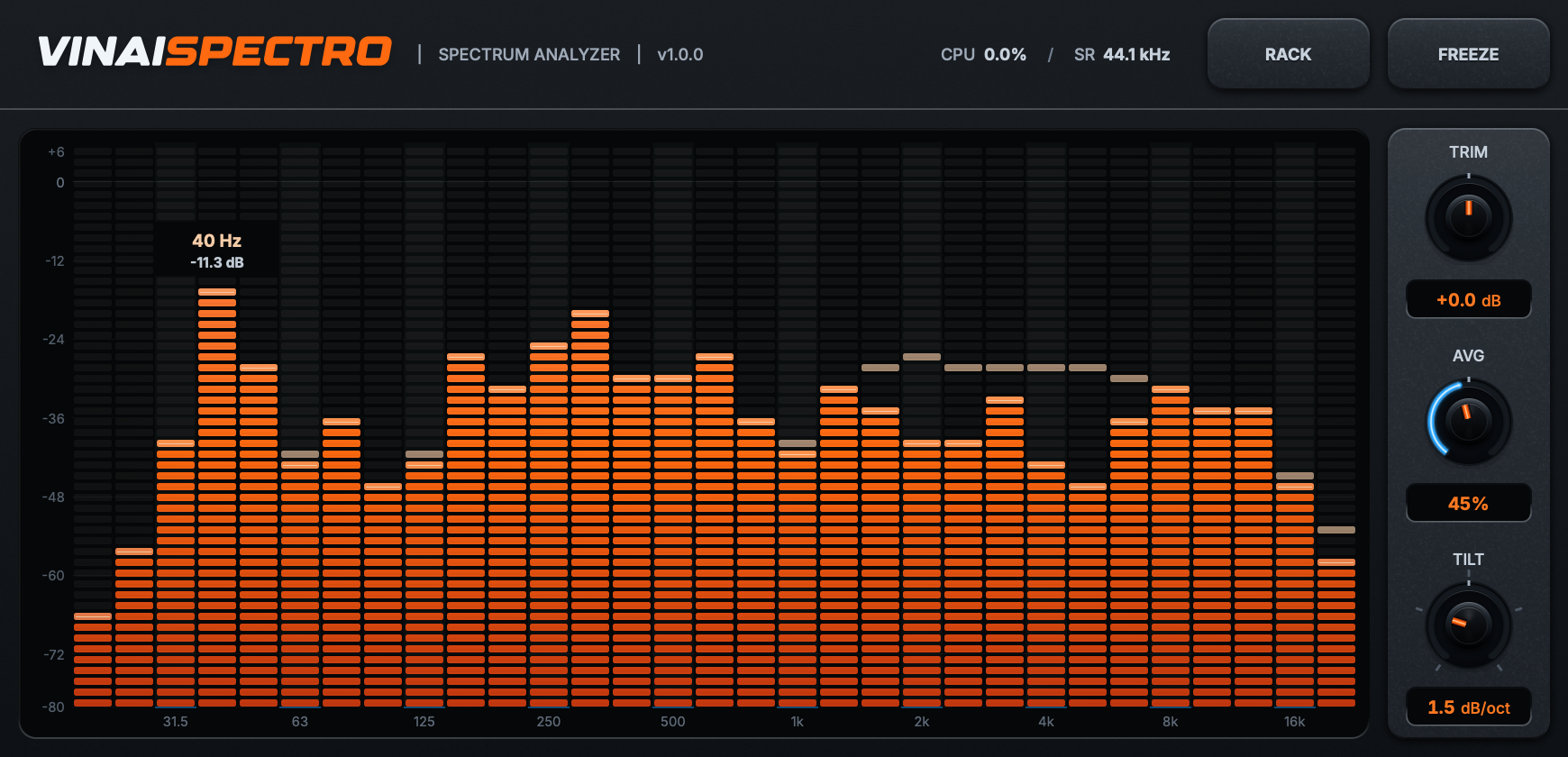Select the 125 Hz band bar
The height and width of the screenshot is (757, 1568).
pos(424,584)
